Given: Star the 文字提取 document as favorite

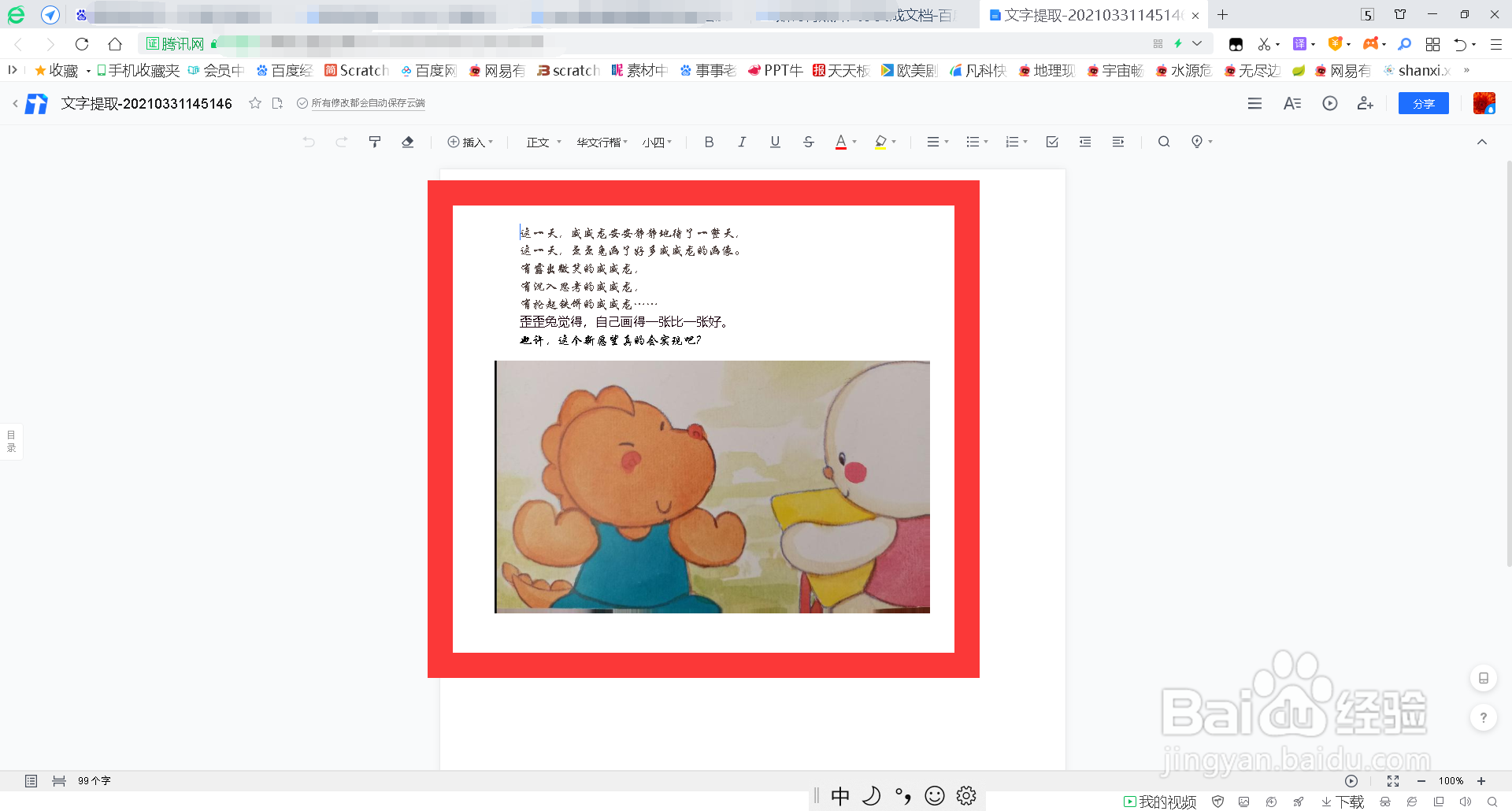Looking at the screenshot, I should point(254,103).
